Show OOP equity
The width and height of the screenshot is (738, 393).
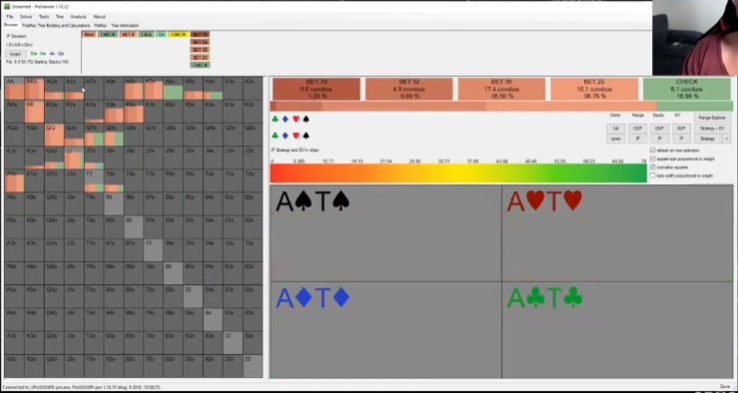[659, 128]
